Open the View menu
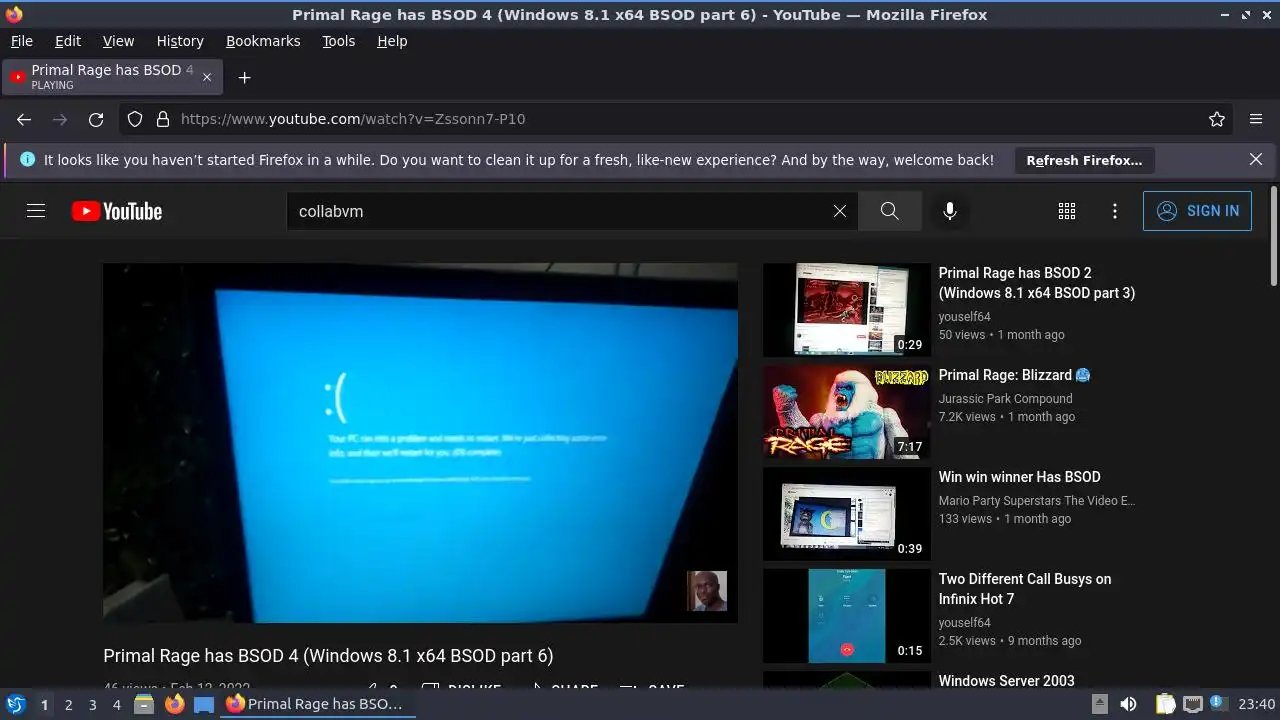 tap(118, 41)
